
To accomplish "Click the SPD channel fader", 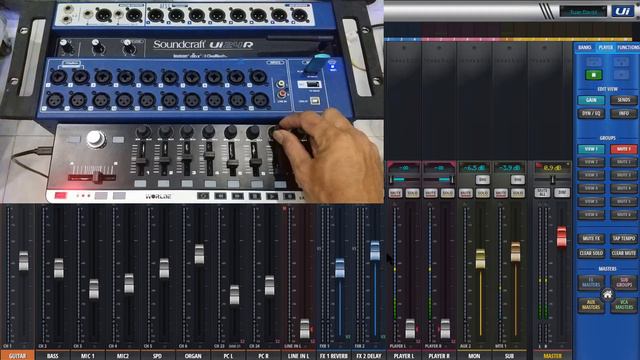I will pos(164,268).
